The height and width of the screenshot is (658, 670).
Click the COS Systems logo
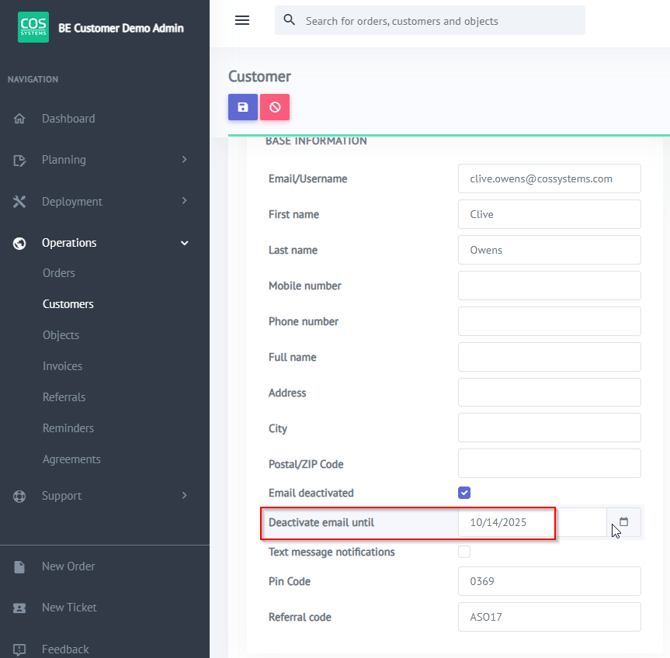pos(33,27)
